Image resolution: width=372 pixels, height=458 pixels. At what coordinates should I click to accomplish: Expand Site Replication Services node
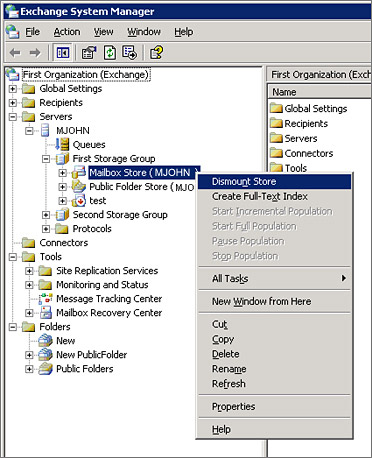coord(29,271)
